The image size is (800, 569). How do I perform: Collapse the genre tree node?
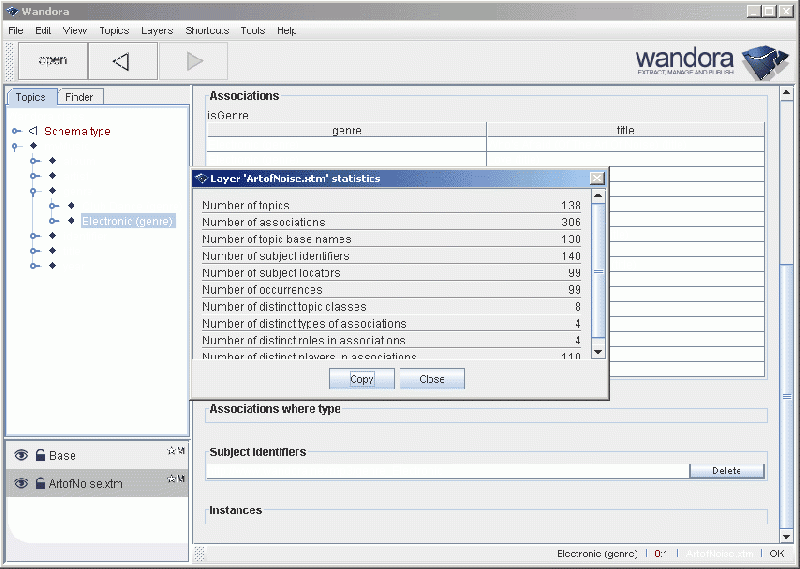tap(34, 191)
